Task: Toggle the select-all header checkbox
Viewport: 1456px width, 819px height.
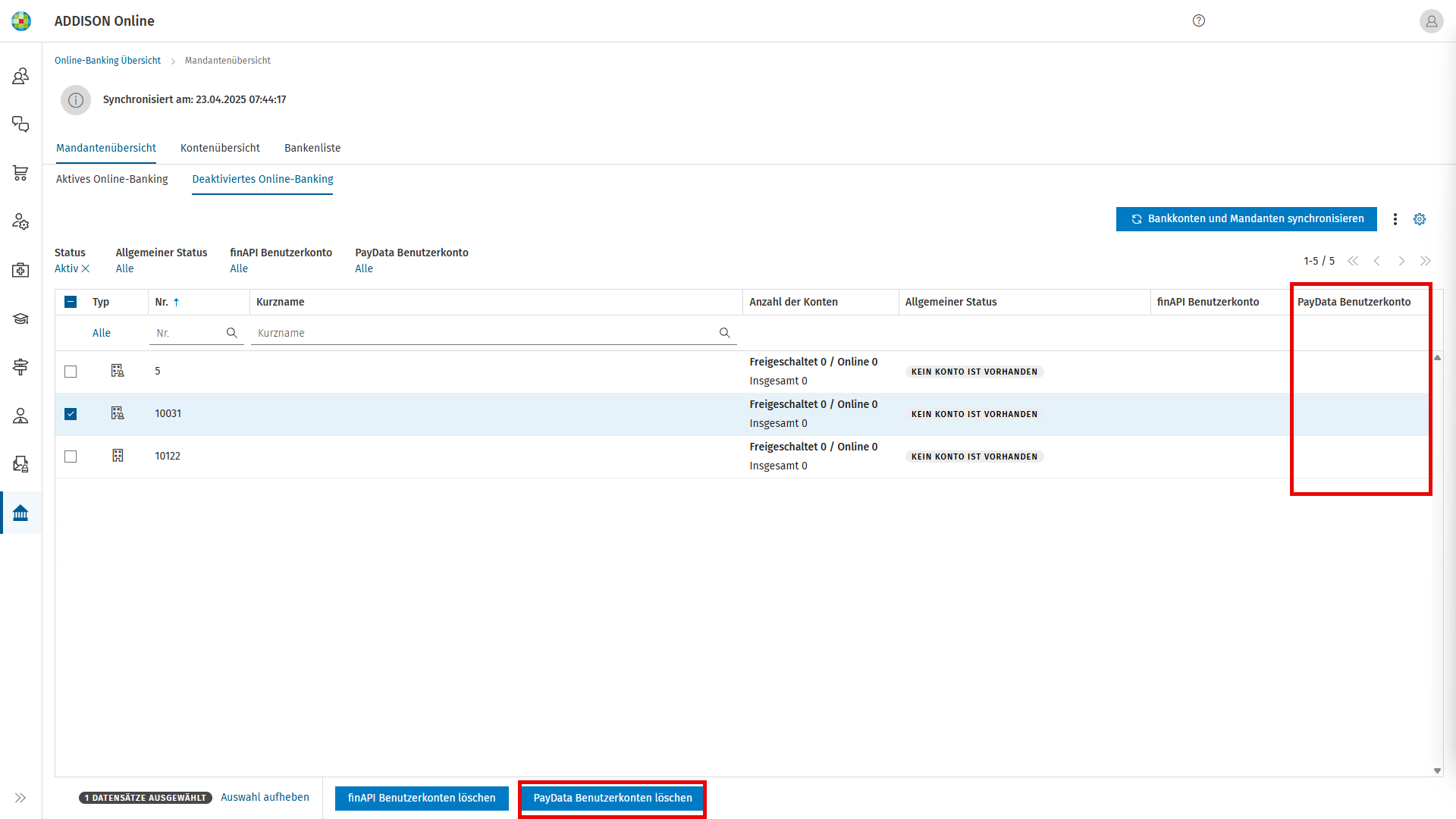Action: (71, 302)
